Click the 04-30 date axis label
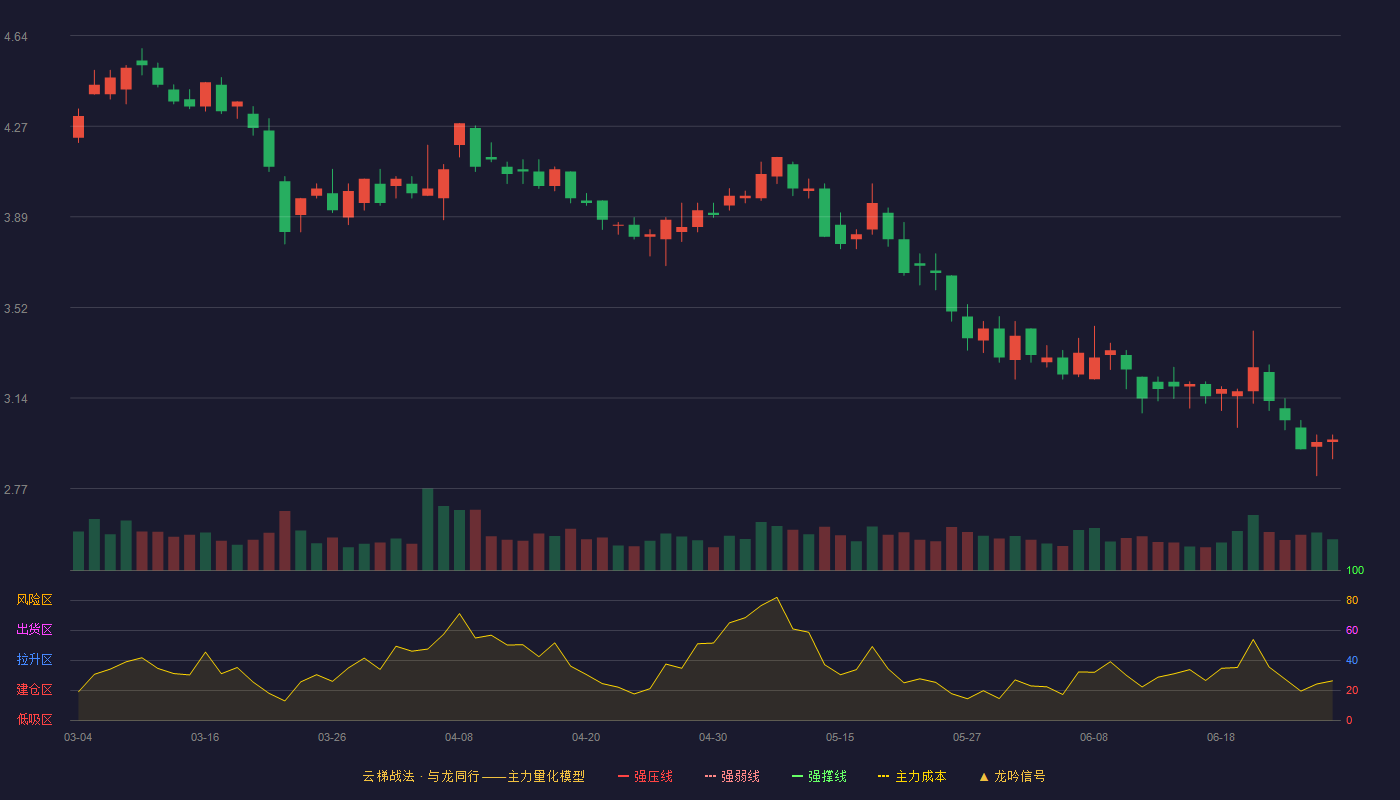This screenshot has height=800, width=1400. (713, 737)
